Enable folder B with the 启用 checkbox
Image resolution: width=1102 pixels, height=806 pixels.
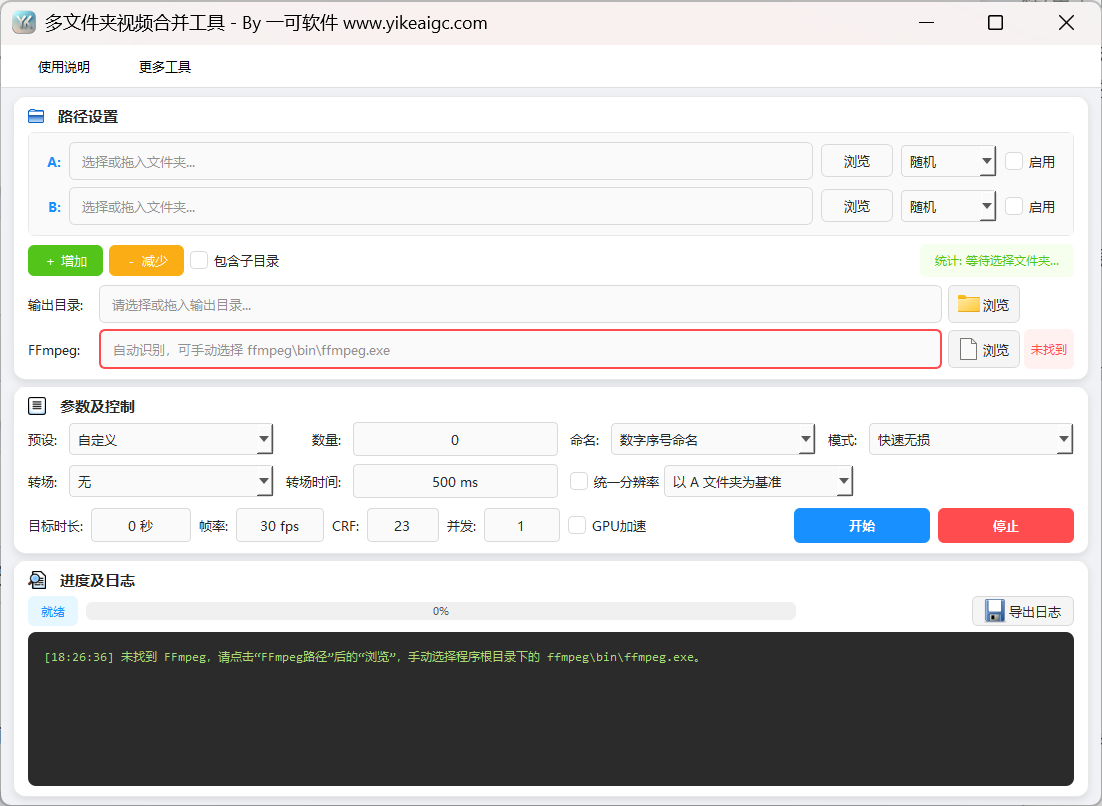1013,207
